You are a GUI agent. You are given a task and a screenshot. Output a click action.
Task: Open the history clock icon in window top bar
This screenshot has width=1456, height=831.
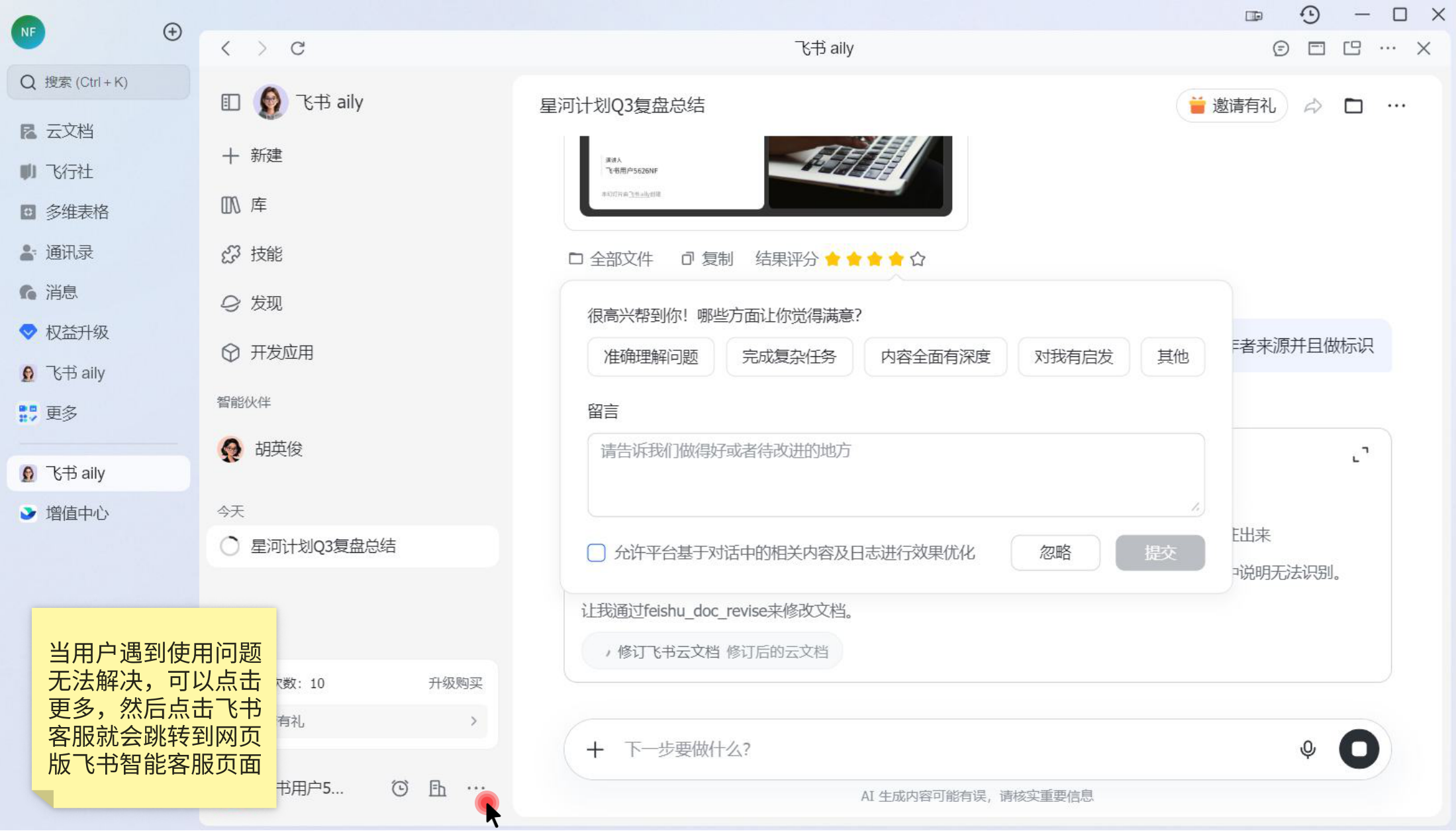point(1310,15)
